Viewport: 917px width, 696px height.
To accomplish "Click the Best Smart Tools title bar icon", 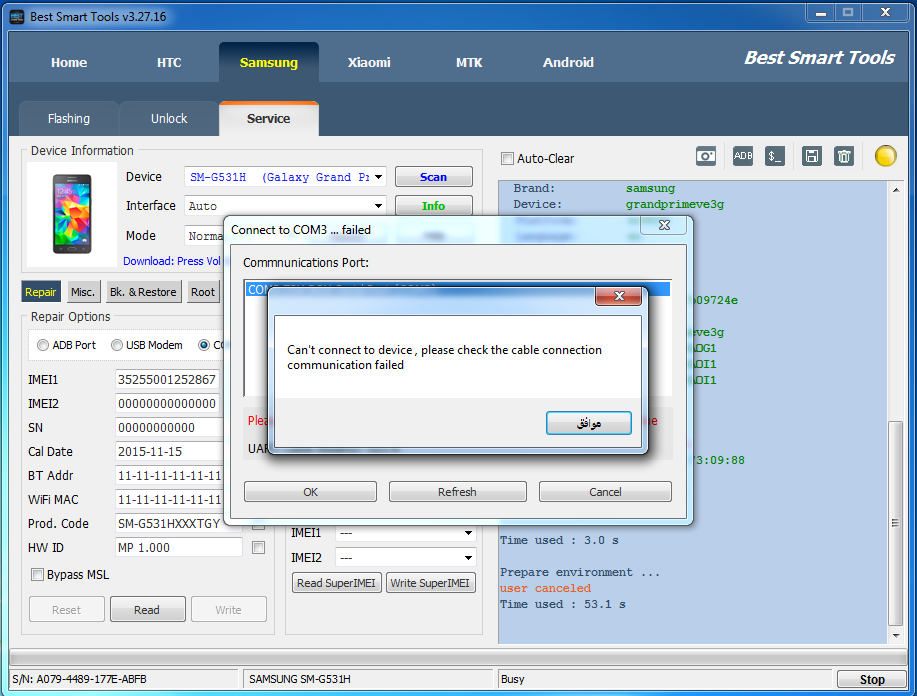I will 17,17.
